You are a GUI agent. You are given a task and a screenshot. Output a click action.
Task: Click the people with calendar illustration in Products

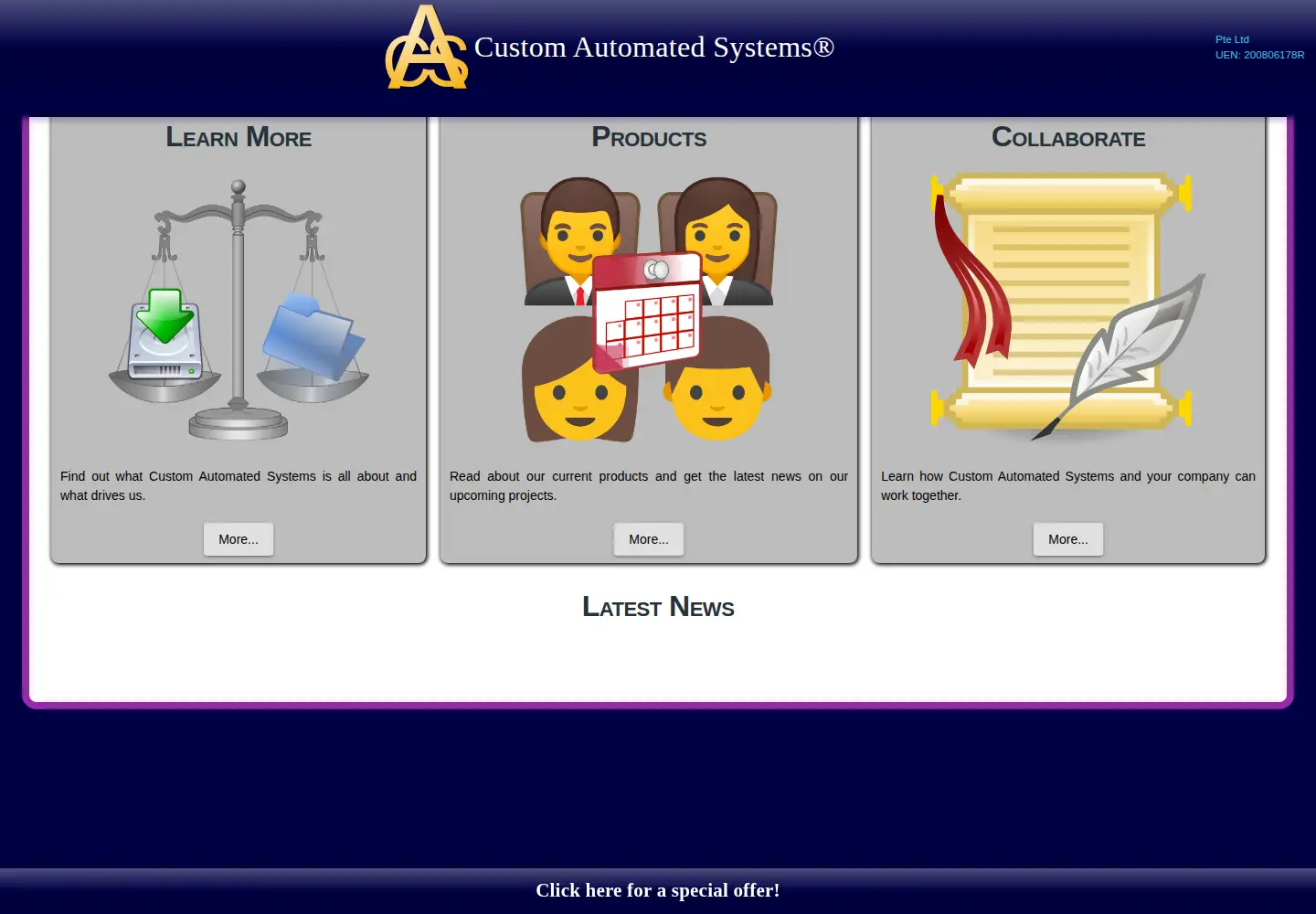pyautogui.click(x=649, y=310)
